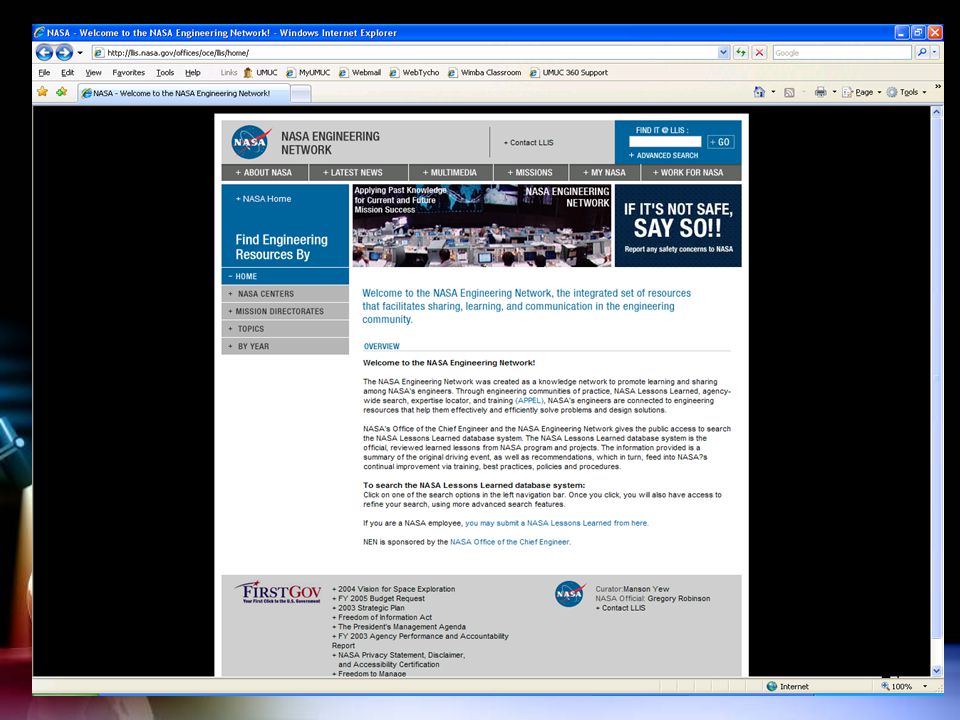The height and width of the screenshot is (720, 960).
Task: Open the search provider dropdown arrow
Action: point(934,53)
